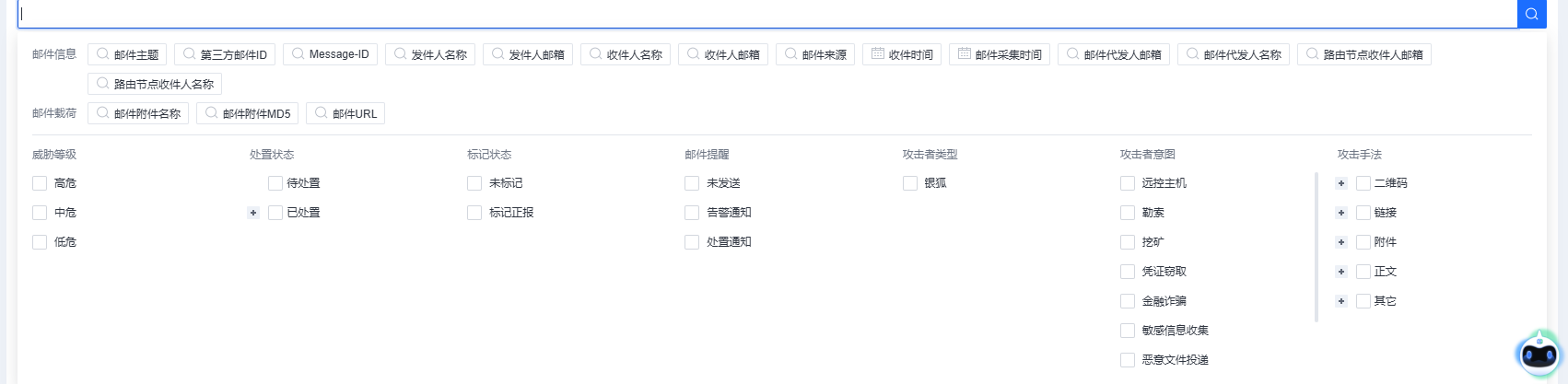Select the Message-ID filter tag

[x=330, y=54]
